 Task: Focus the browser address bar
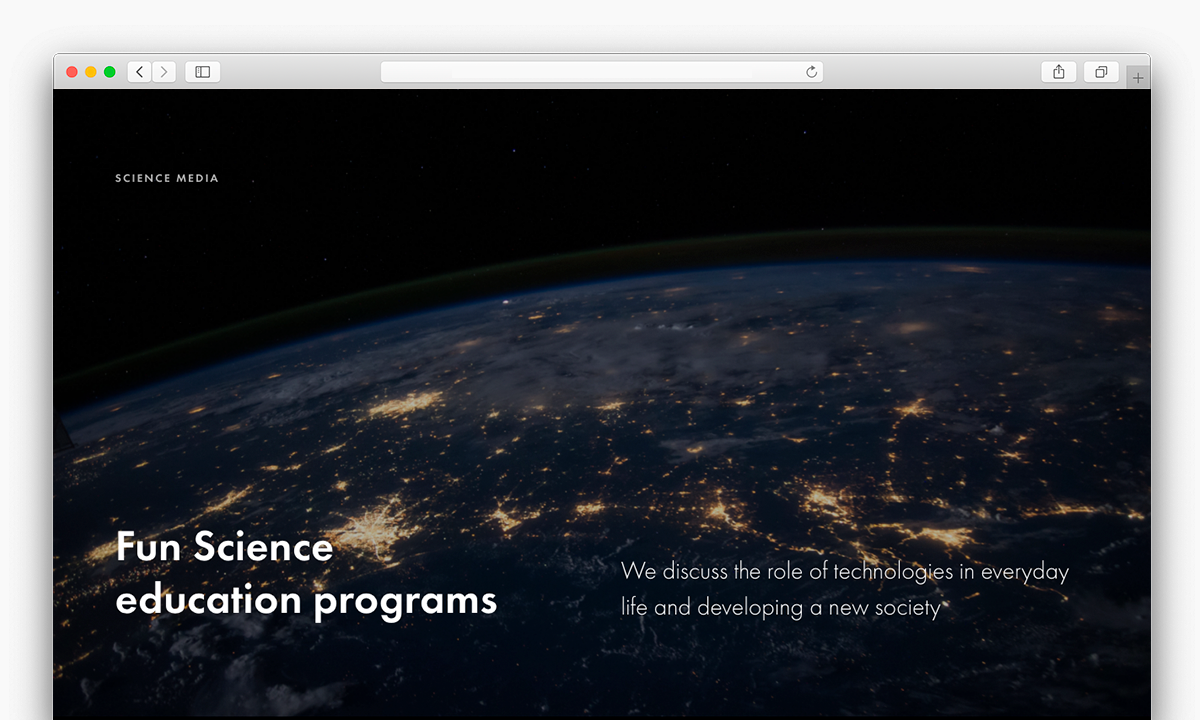click(x=602, y=72)
